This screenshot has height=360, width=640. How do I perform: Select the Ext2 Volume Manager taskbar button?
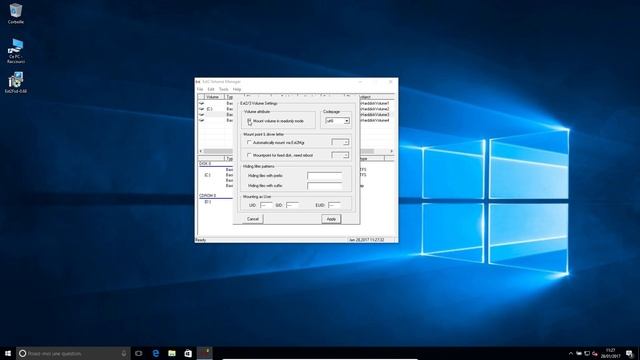coord(205,353)
